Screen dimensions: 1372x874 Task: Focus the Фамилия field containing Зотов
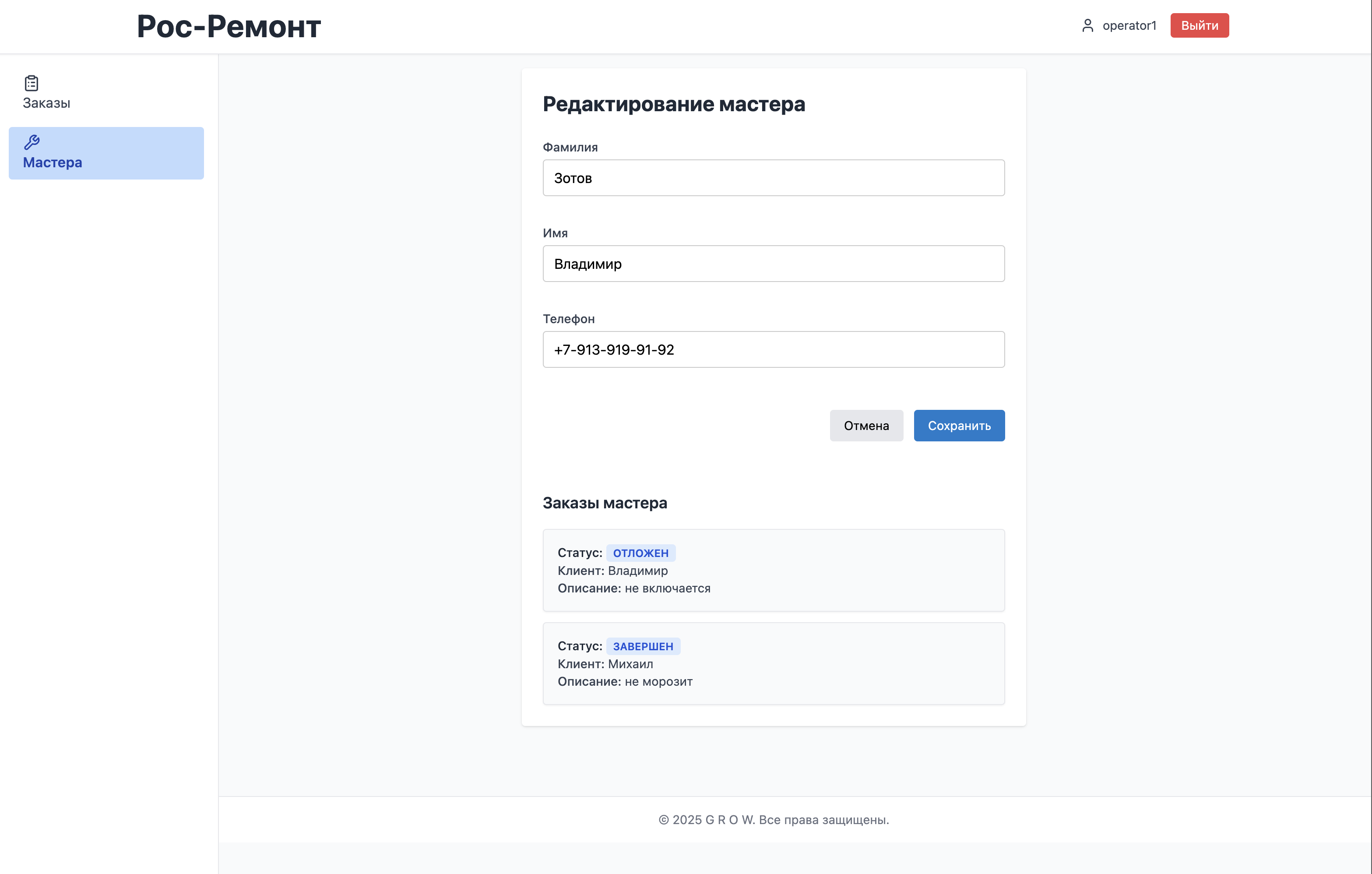773,178
